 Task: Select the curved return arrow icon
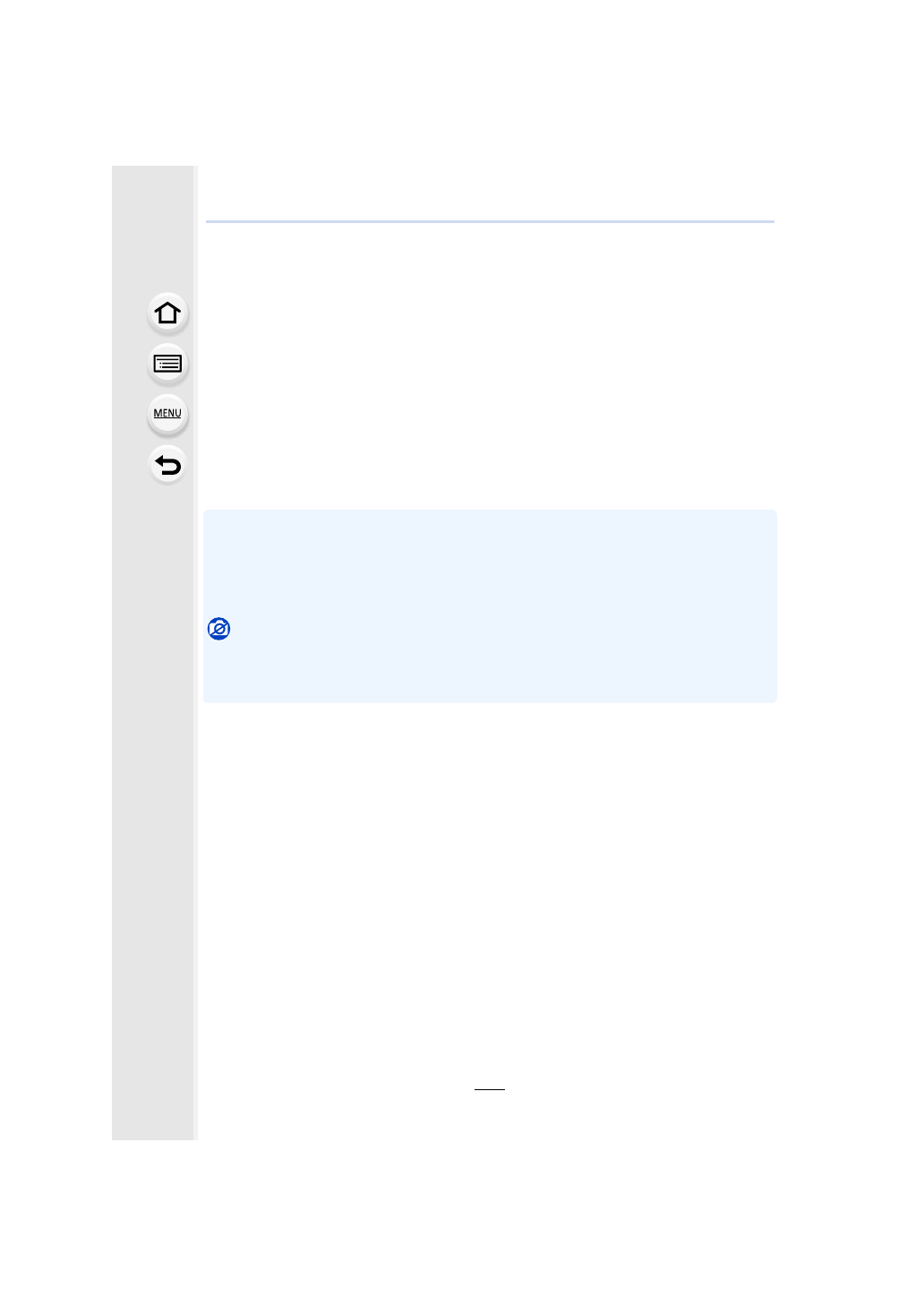(x=167, y=465)
